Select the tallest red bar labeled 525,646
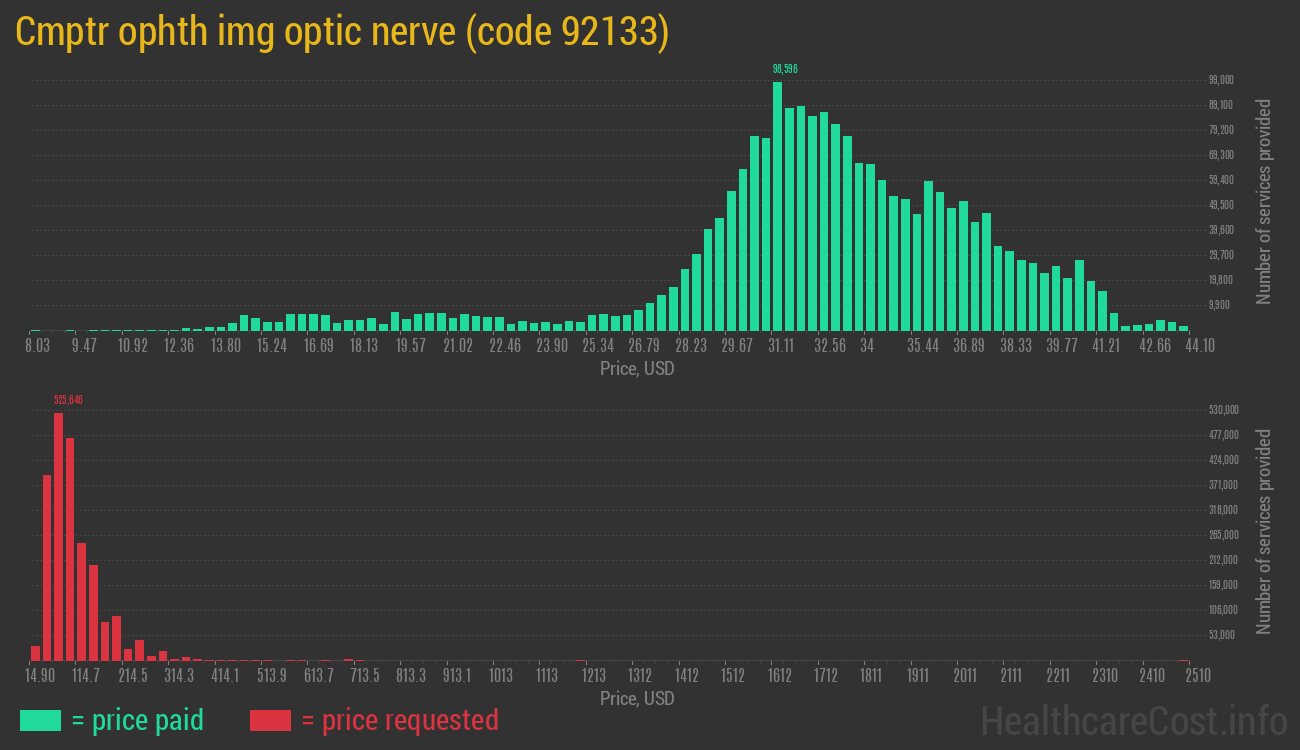Image resolution: width=1300 pixels, height=750 pixels. point(60,535)
